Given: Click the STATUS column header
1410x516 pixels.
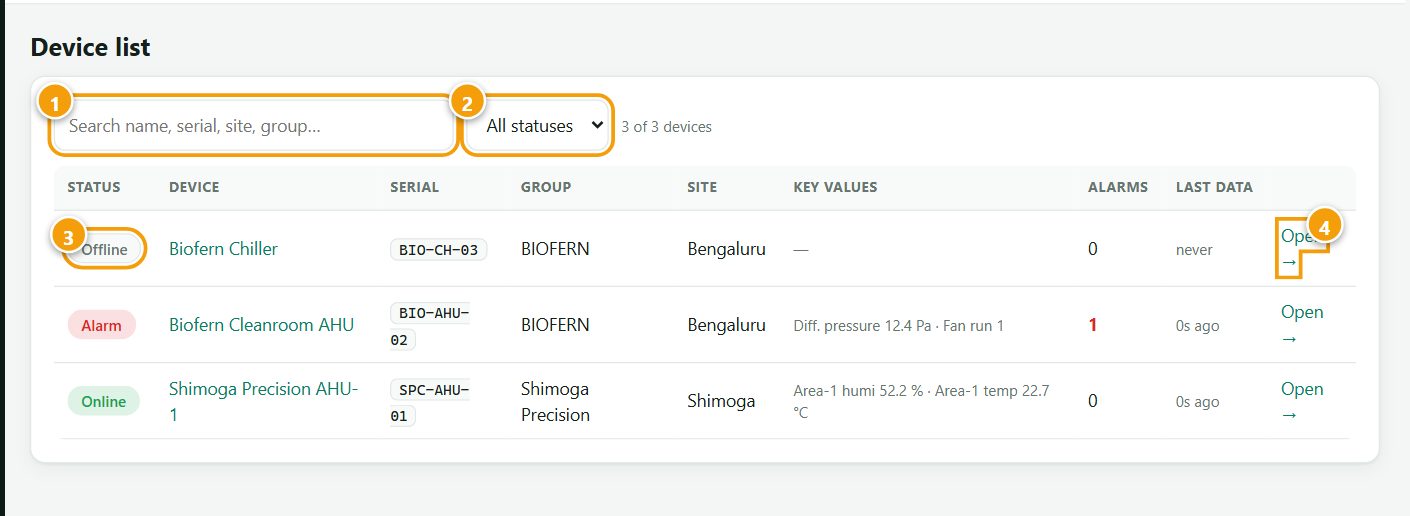Looking at the screenshot, I should [x=94, y=187].
